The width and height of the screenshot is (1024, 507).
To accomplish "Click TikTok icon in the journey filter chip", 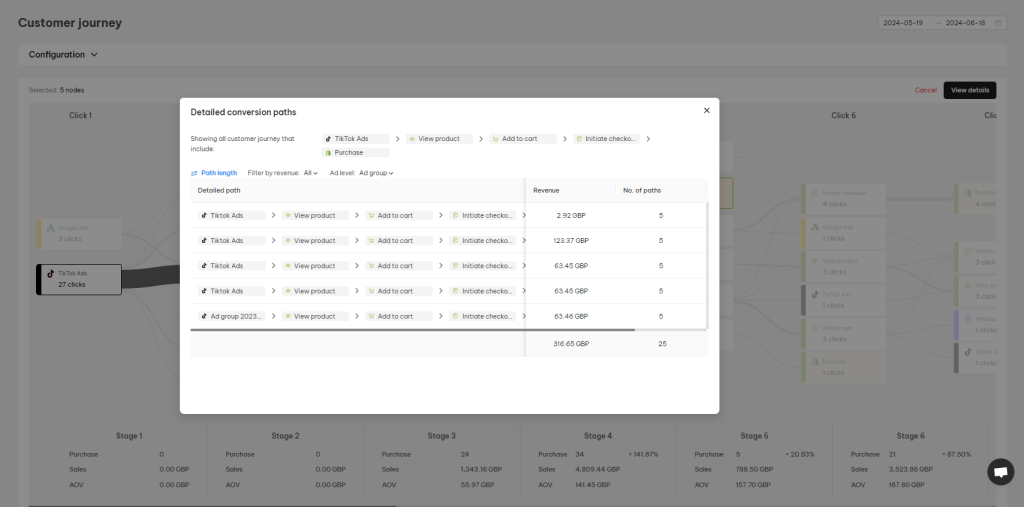I will point(328,139).
